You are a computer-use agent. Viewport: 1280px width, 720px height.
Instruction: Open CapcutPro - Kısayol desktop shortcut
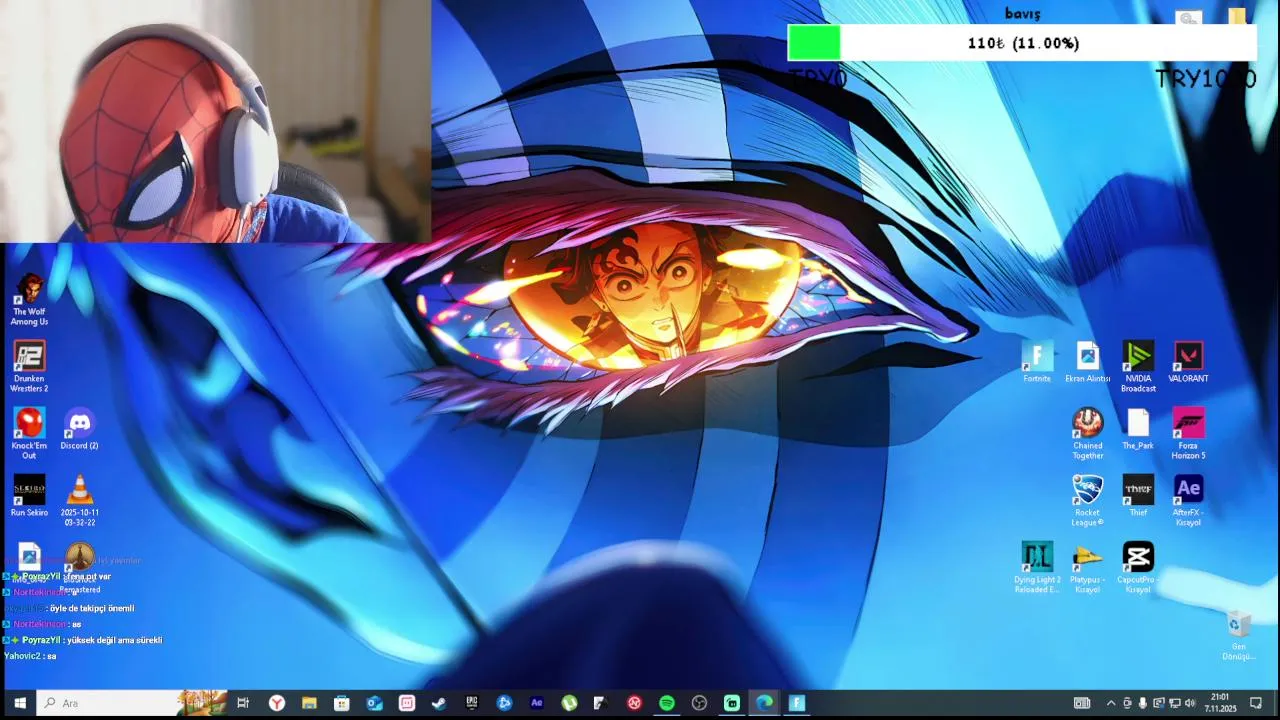1138,568
